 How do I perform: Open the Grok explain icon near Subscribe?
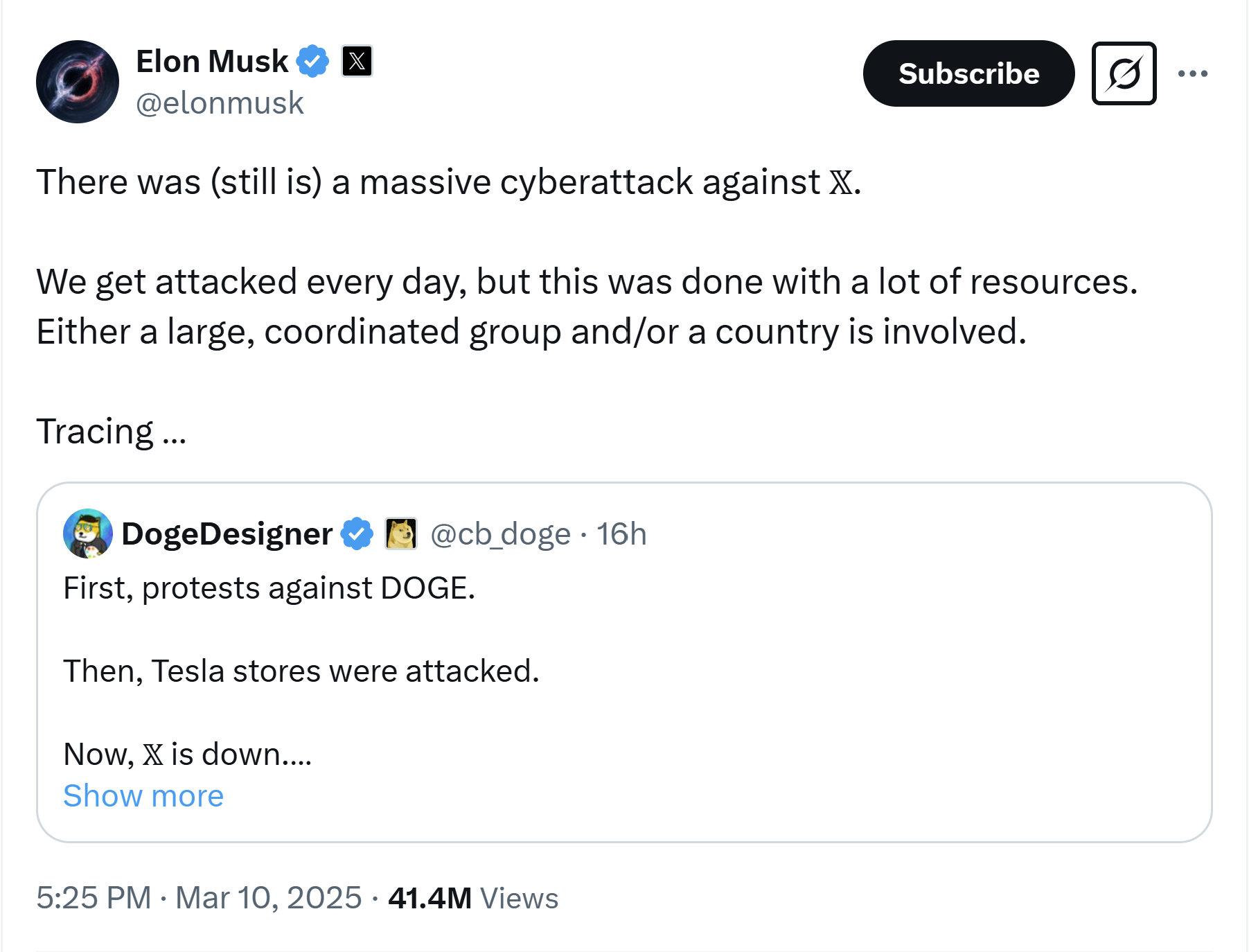click(1123, 73)
